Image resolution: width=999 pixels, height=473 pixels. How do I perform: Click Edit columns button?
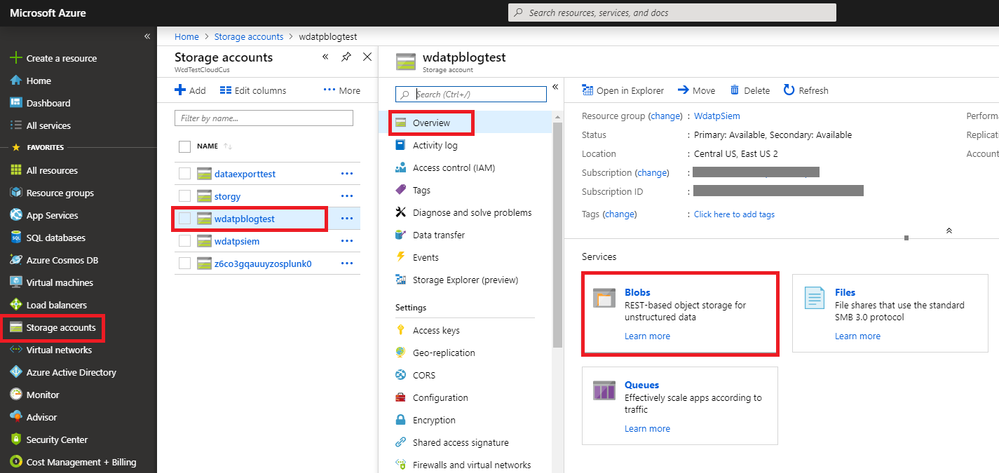tap(253, 91)
